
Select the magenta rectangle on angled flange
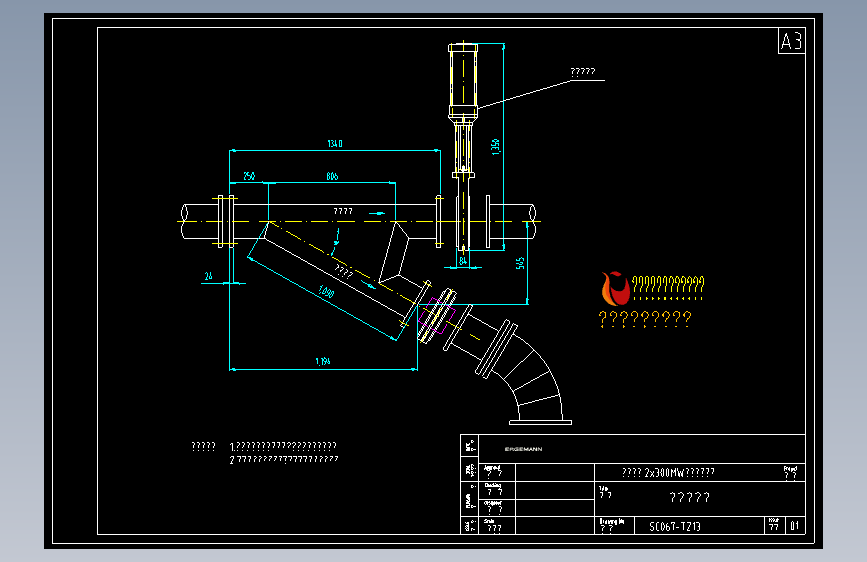pyautogui.click(x=437, y=316)
